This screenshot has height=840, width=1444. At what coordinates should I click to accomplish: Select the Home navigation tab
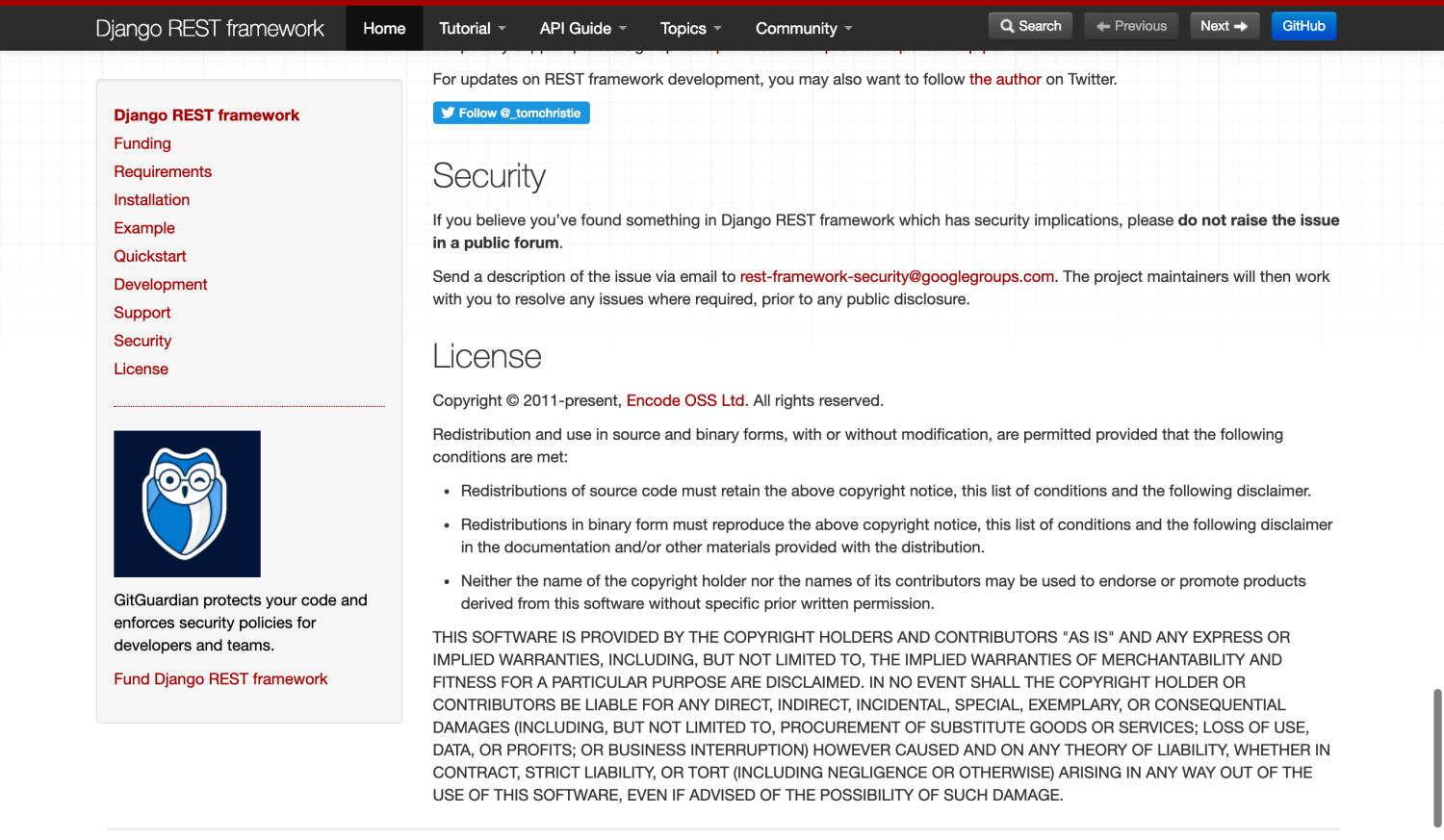coord(384,28)
